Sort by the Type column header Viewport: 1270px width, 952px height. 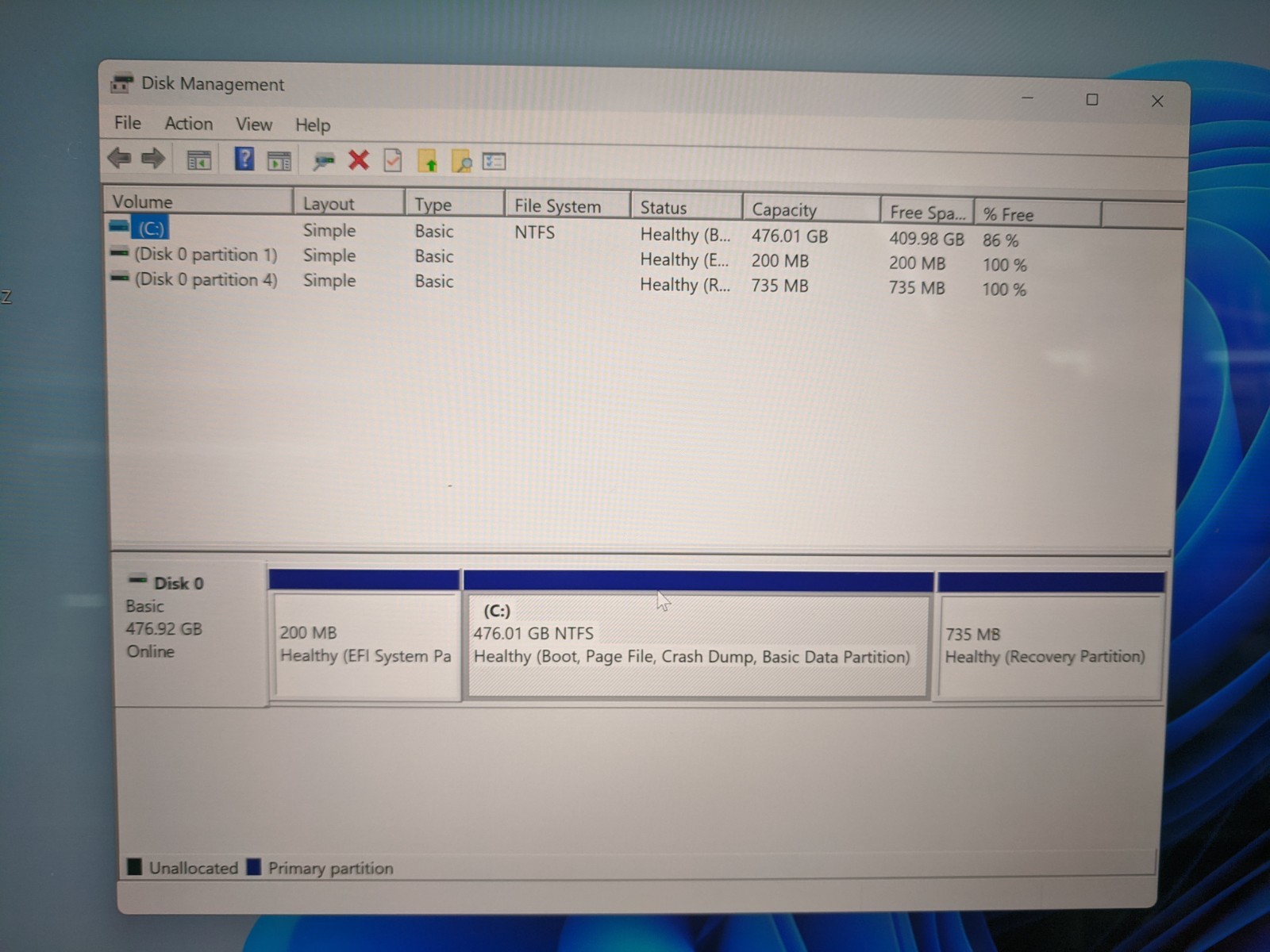455,205
